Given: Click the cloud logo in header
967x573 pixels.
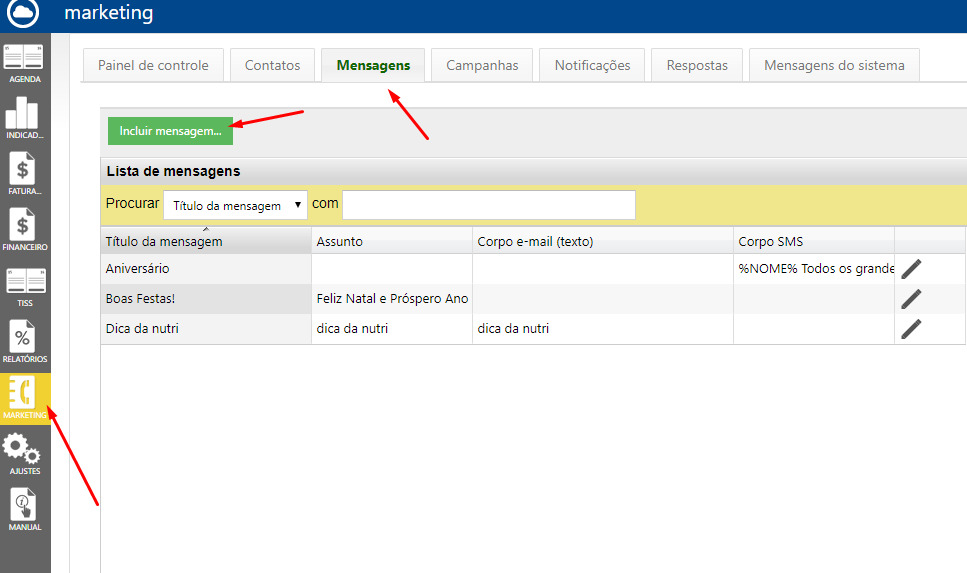Looking at the screenshot, I should pyautogui.click(x=23, y=14).
